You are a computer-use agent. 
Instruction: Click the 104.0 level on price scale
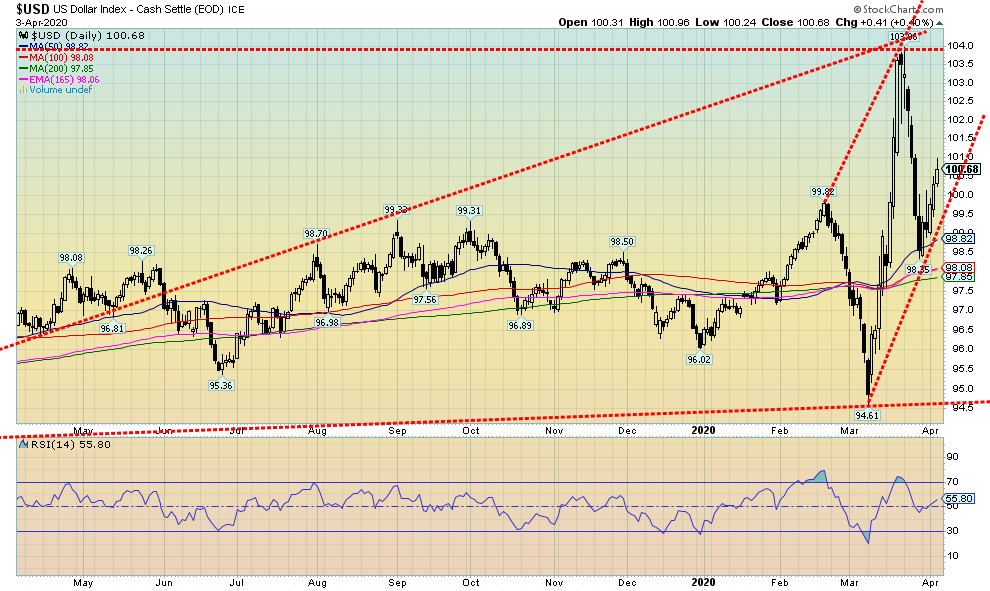pyautogui.click(x=960, y=46)
